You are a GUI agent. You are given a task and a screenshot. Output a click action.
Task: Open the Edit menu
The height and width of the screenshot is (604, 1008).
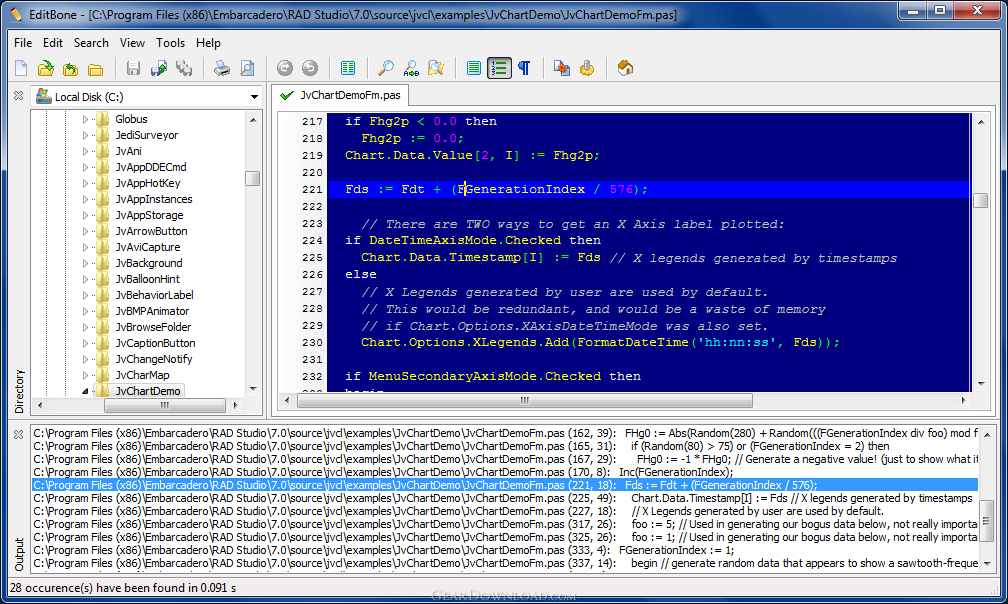[53, 43]
